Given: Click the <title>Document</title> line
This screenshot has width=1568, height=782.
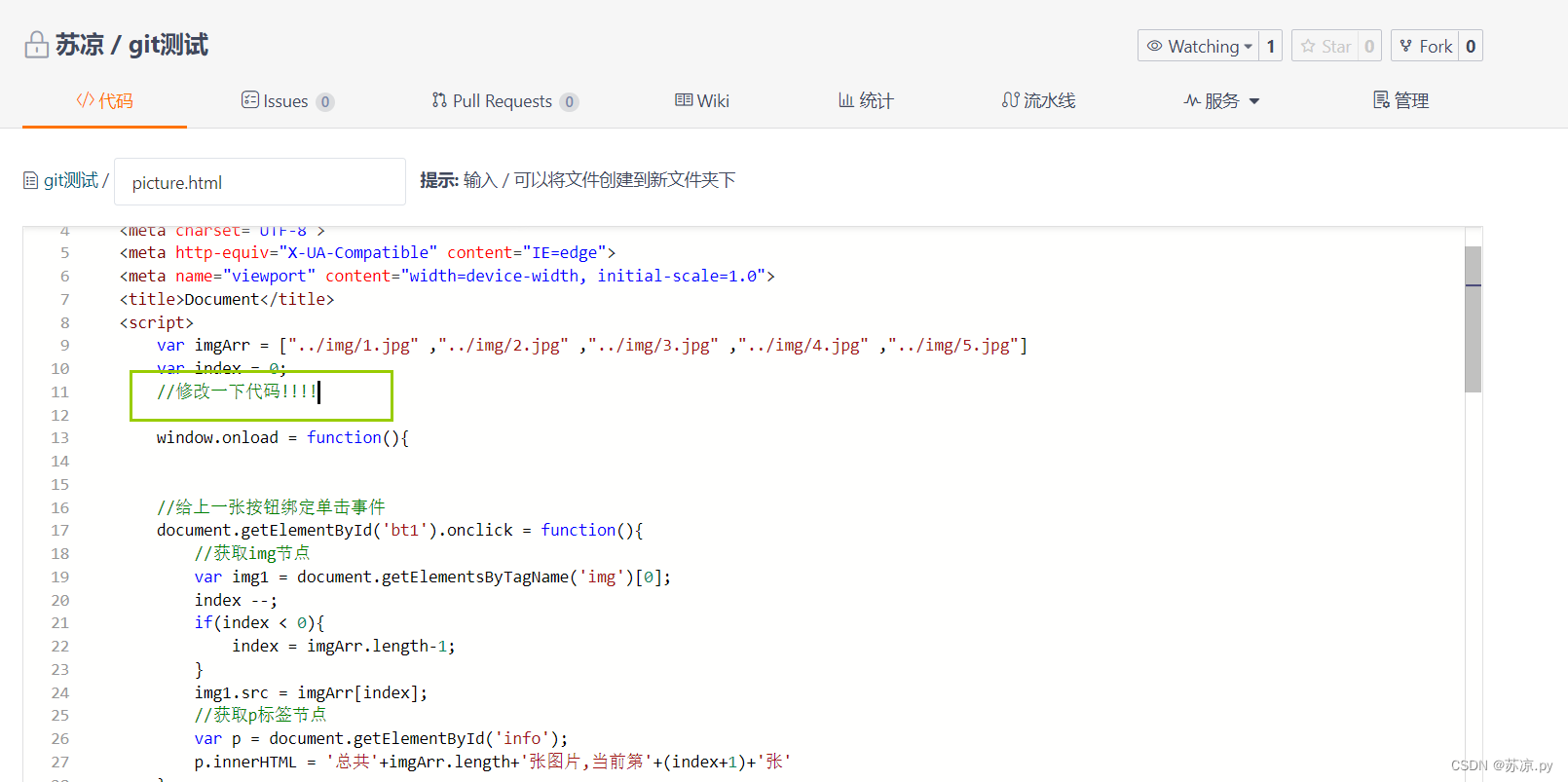Looking at the screenshot, I should pyautogui.click(x=227, y=299).
